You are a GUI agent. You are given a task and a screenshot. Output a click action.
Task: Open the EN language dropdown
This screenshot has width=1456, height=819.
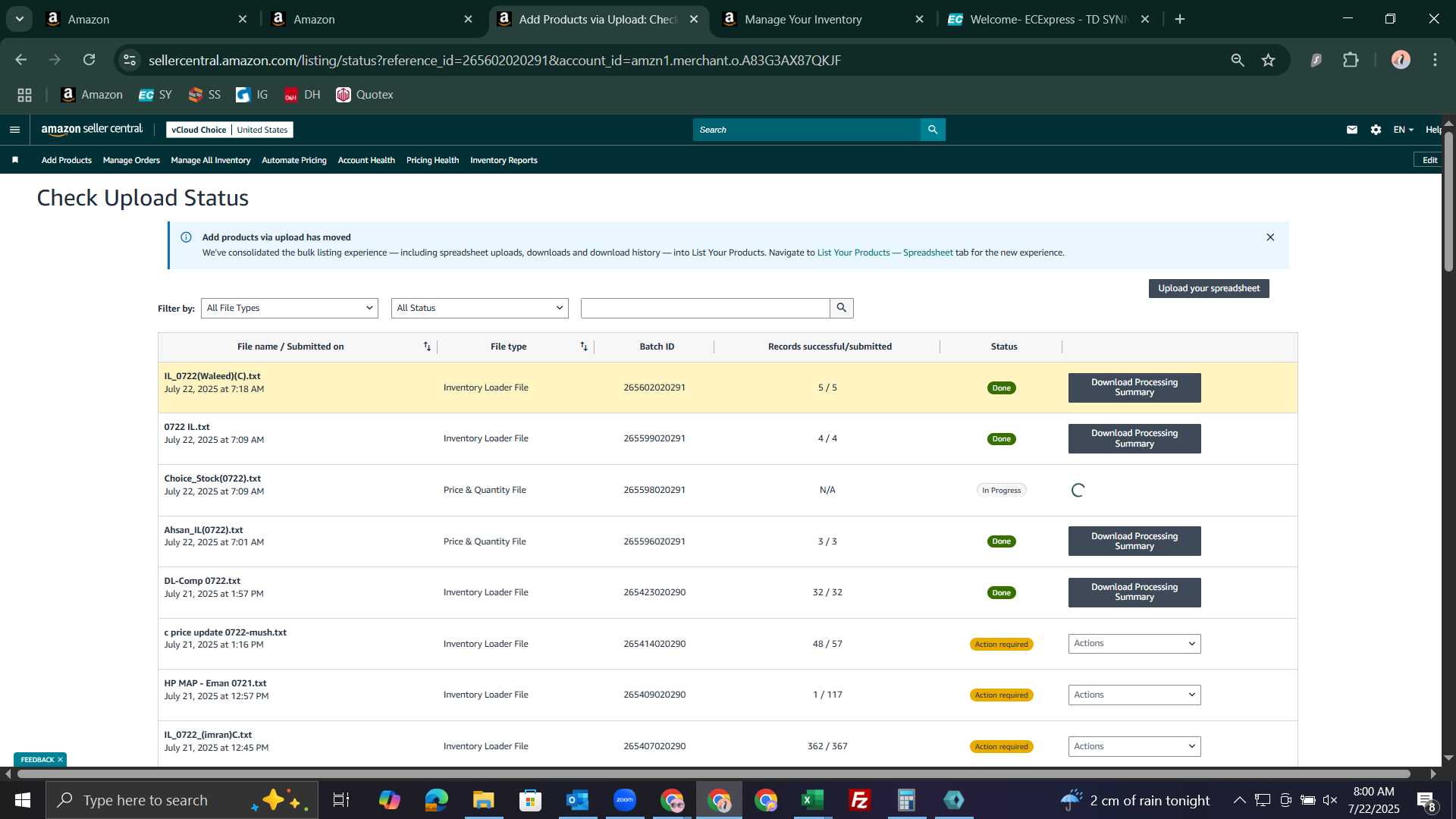[x=1403, y=130]
